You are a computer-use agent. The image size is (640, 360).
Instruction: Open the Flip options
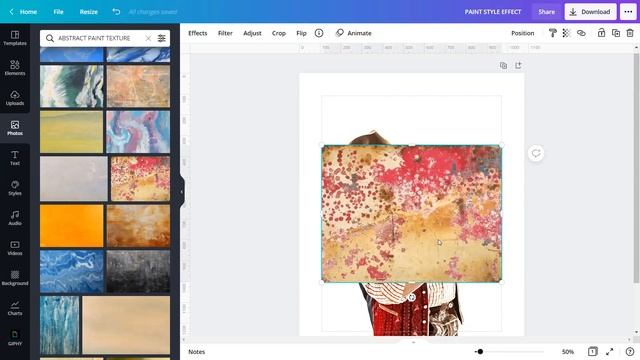point(301,33)
